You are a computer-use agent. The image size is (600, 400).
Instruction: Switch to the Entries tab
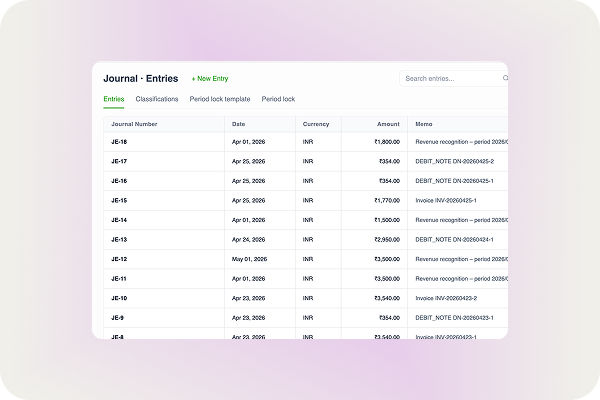click(114, 99)
